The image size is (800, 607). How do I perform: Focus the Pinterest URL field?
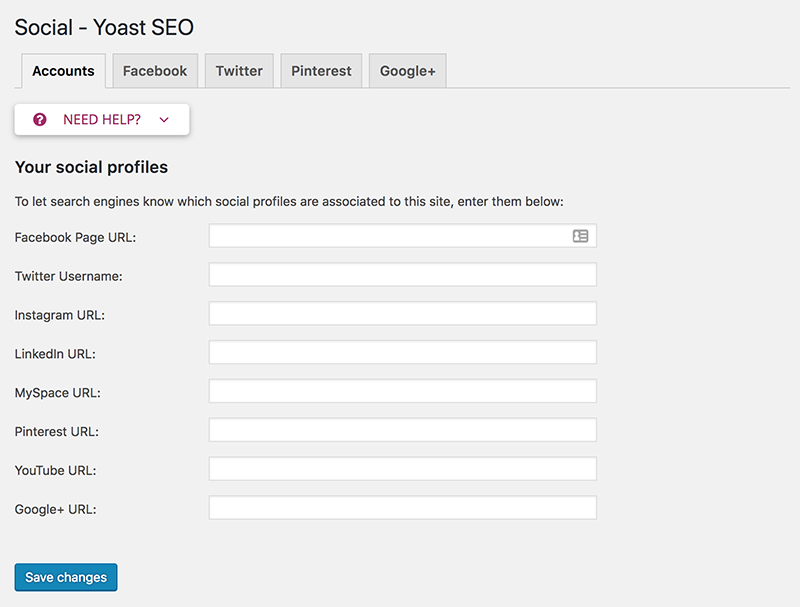click(403, 429)
